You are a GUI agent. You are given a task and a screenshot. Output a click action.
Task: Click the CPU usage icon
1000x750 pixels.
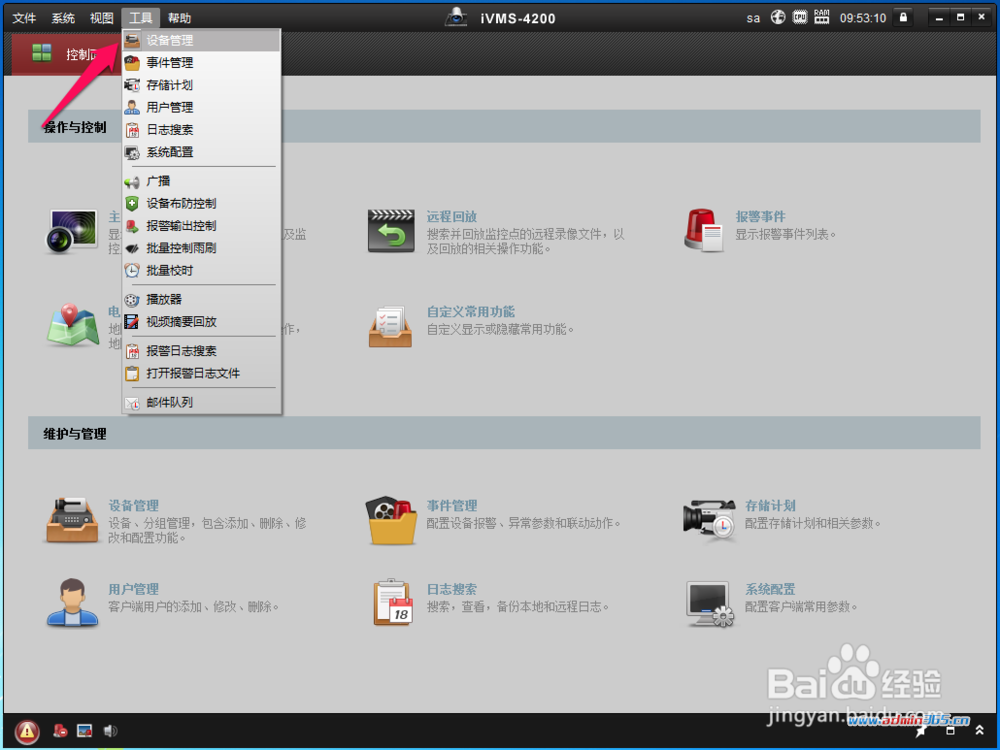tap(800, 17)
